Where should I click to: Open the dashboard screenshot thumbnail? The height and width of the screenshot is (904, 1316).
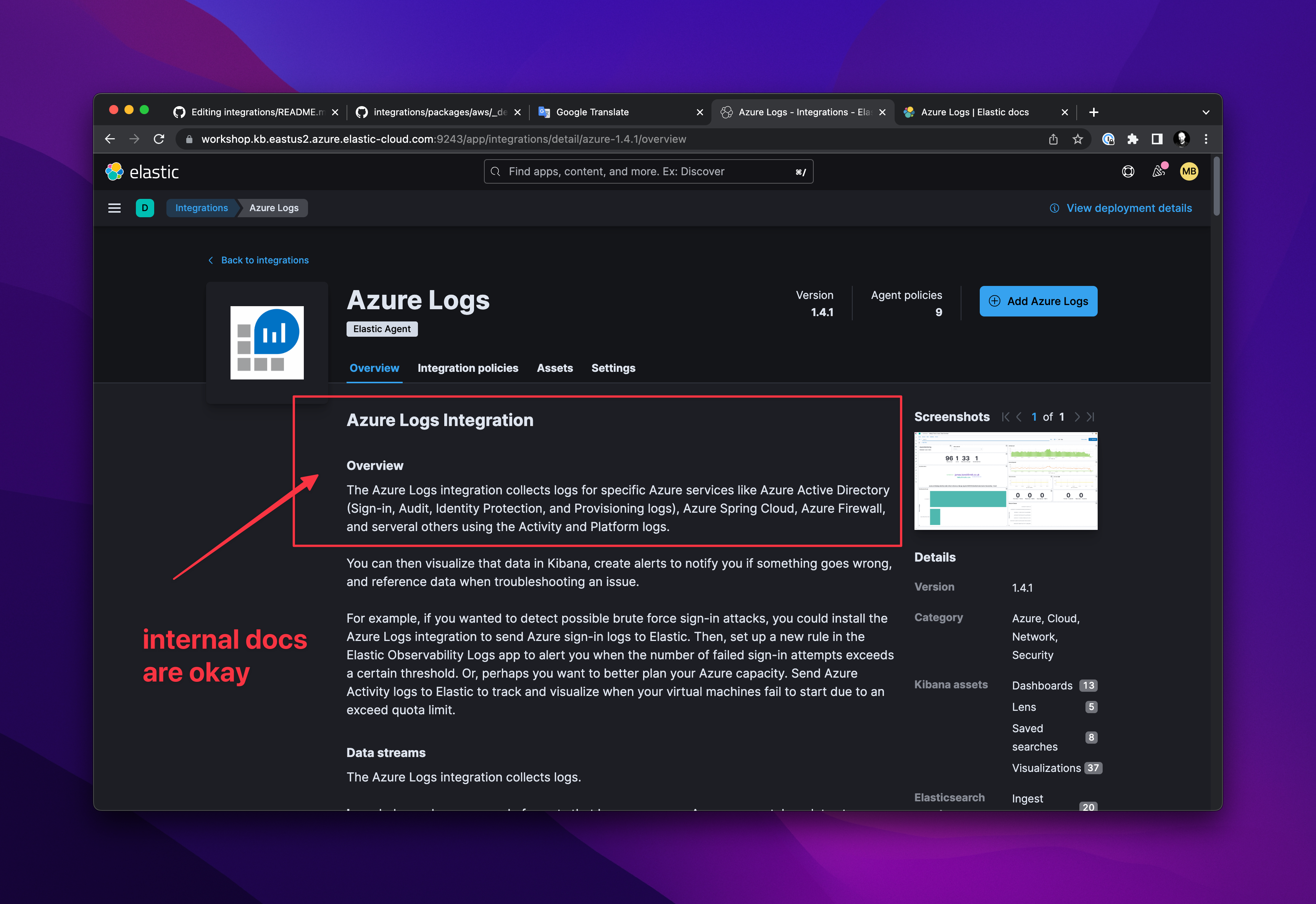coord(1006,481)
